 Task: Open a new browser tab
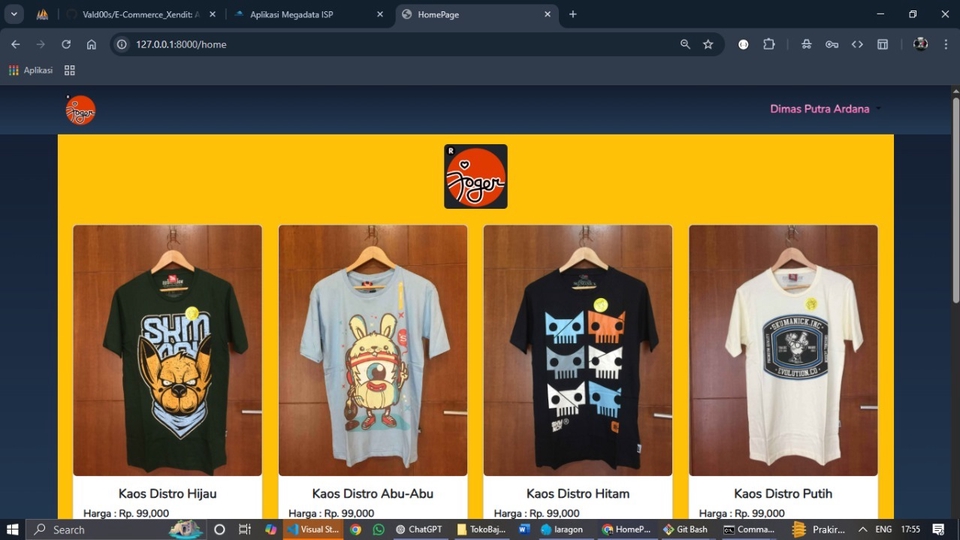tap(572, 14)
